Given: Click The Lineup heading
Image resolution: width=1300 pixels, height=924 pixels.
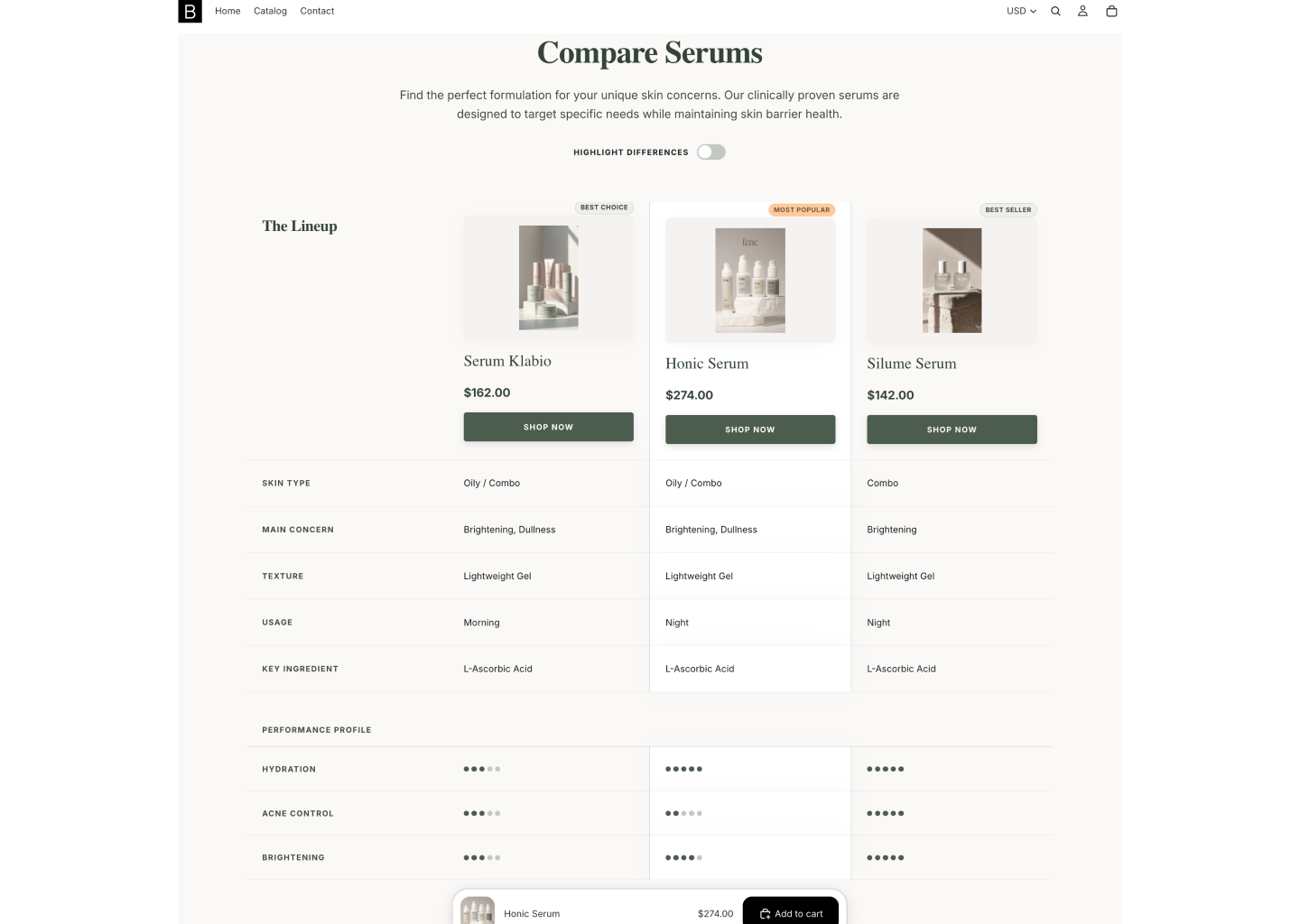Looking at the screenshot, I should (300, 226).
